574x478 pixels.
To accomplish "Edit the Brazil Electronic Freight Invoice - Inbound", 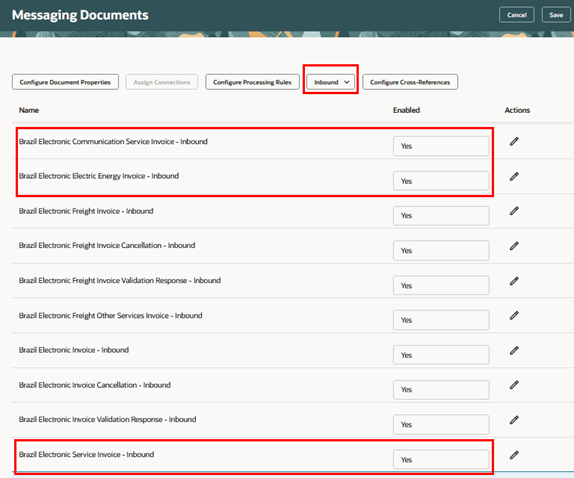I will (x=514, y=211).
